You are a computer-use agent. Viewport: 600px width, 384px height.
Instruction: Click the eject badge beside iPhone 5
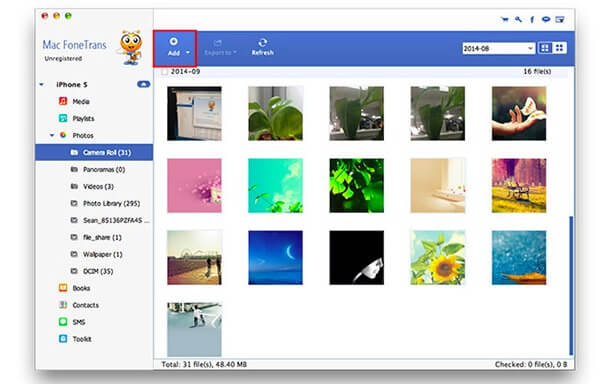coord(143,84)
